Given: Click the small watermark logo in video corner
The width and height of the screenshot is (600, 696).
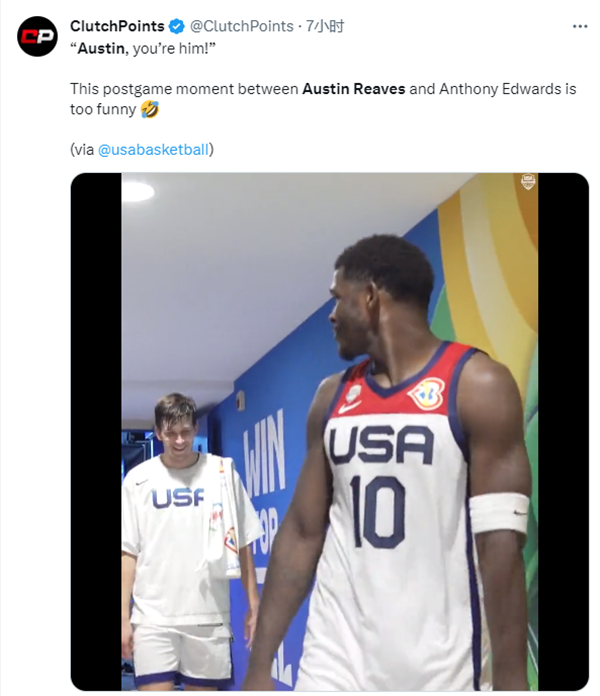Looking at the screenshot, I should 528,182.
